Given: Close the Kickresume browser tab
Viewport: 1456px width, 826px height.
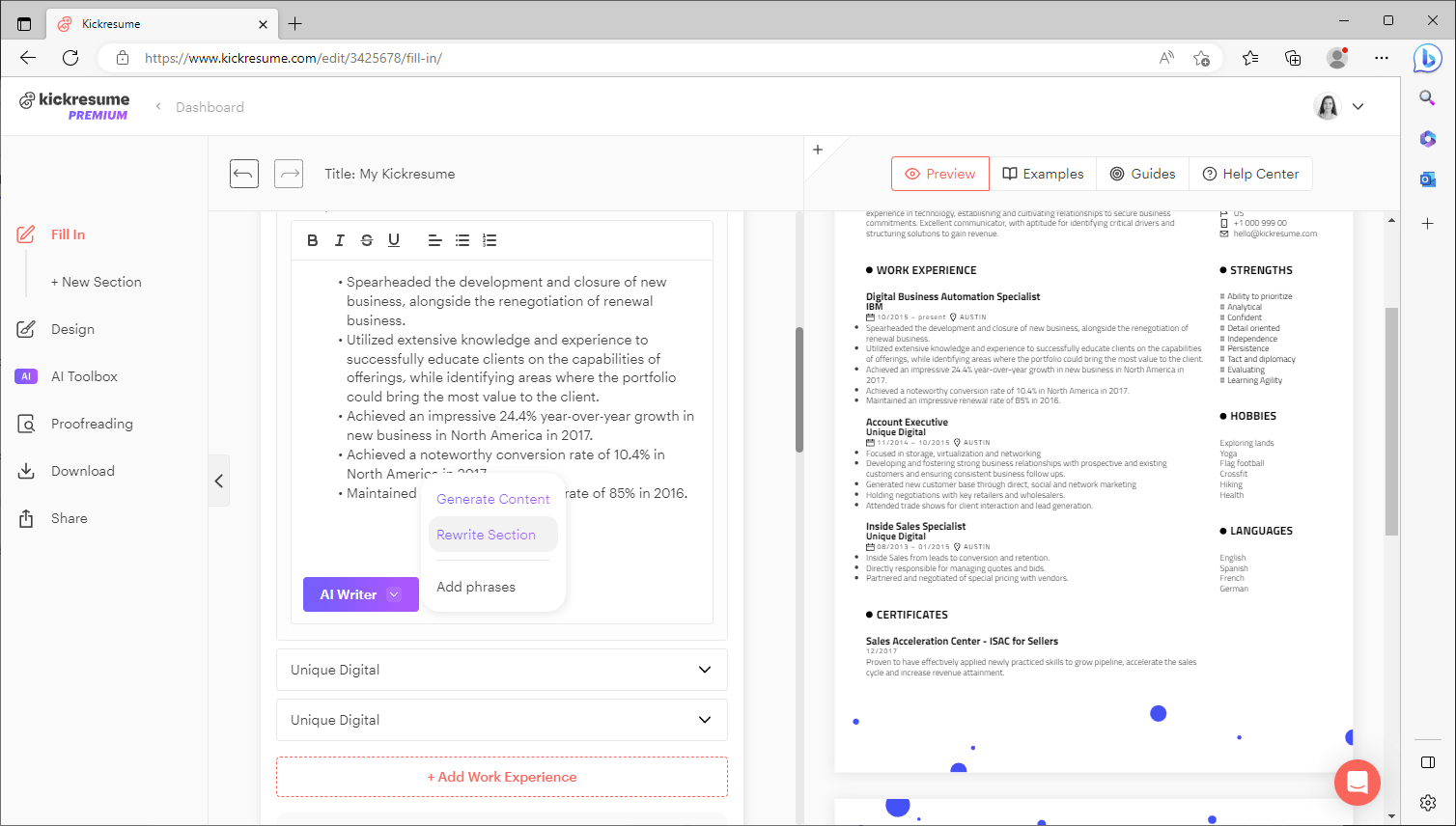Looking at the screenshot, I should tap(264, 24).
